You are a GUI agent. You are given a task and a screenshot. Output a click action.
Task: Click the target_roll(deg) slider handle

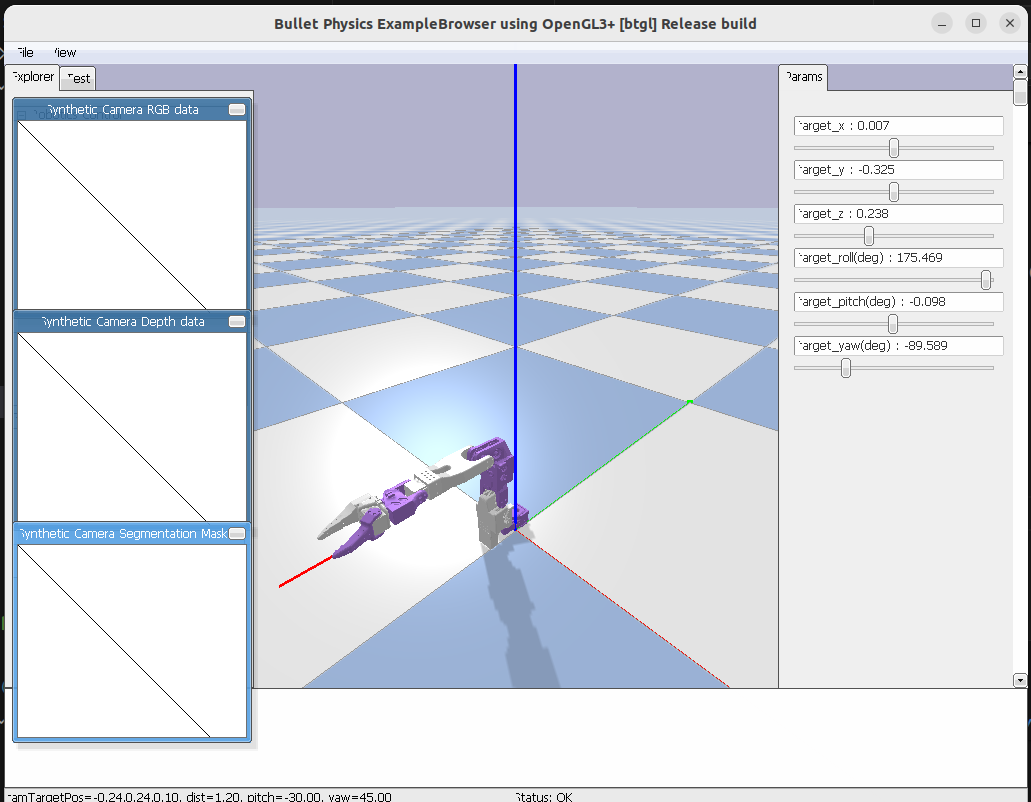point(986,280)
